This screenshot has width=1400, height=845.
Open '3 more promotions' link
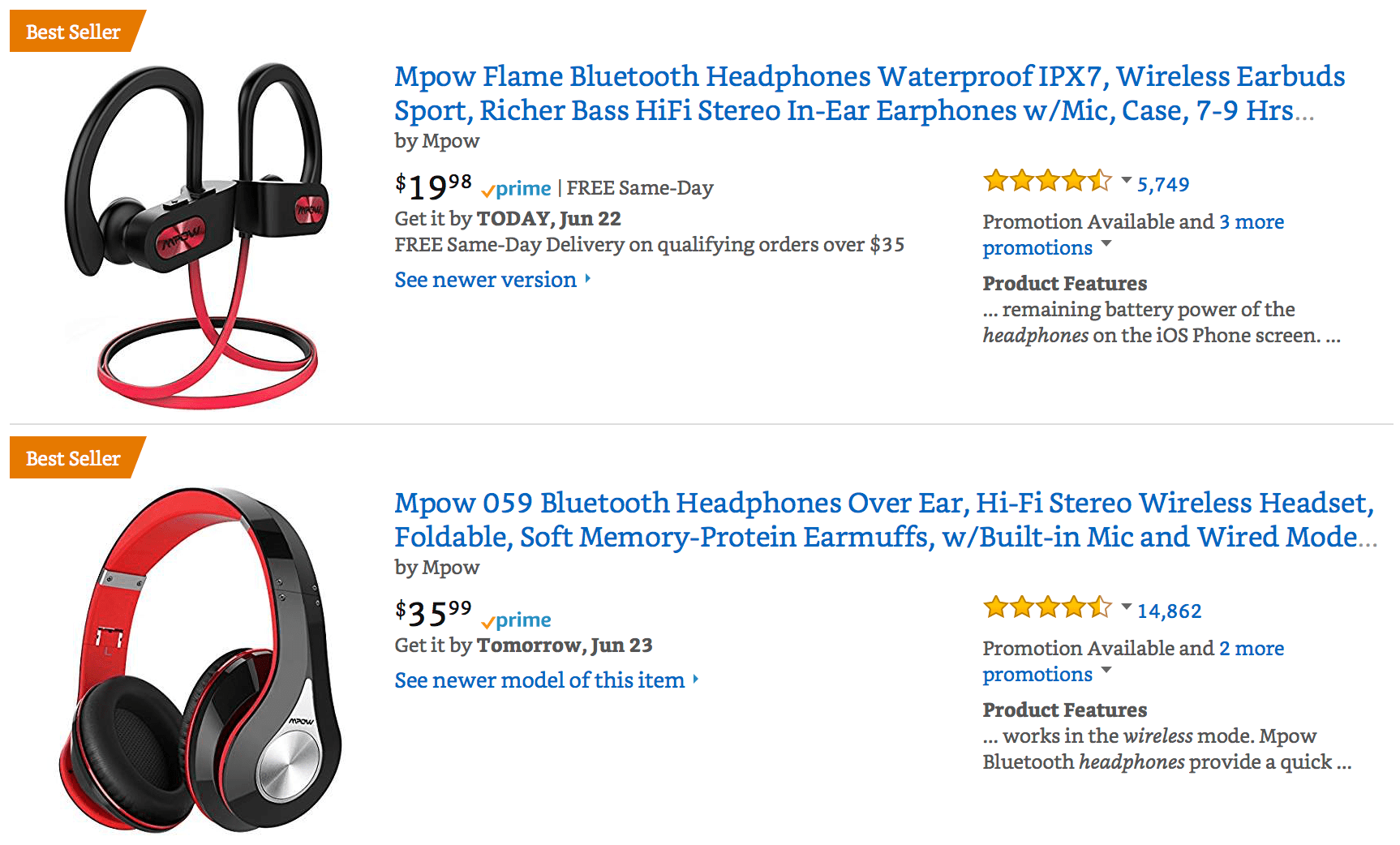tap(1133, 234)
